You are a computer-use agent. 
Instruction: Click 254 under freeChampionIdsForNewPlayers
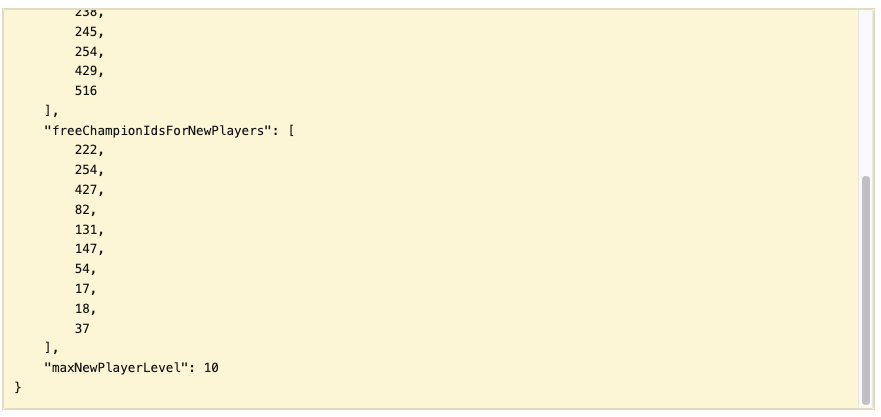pos(87,170)
